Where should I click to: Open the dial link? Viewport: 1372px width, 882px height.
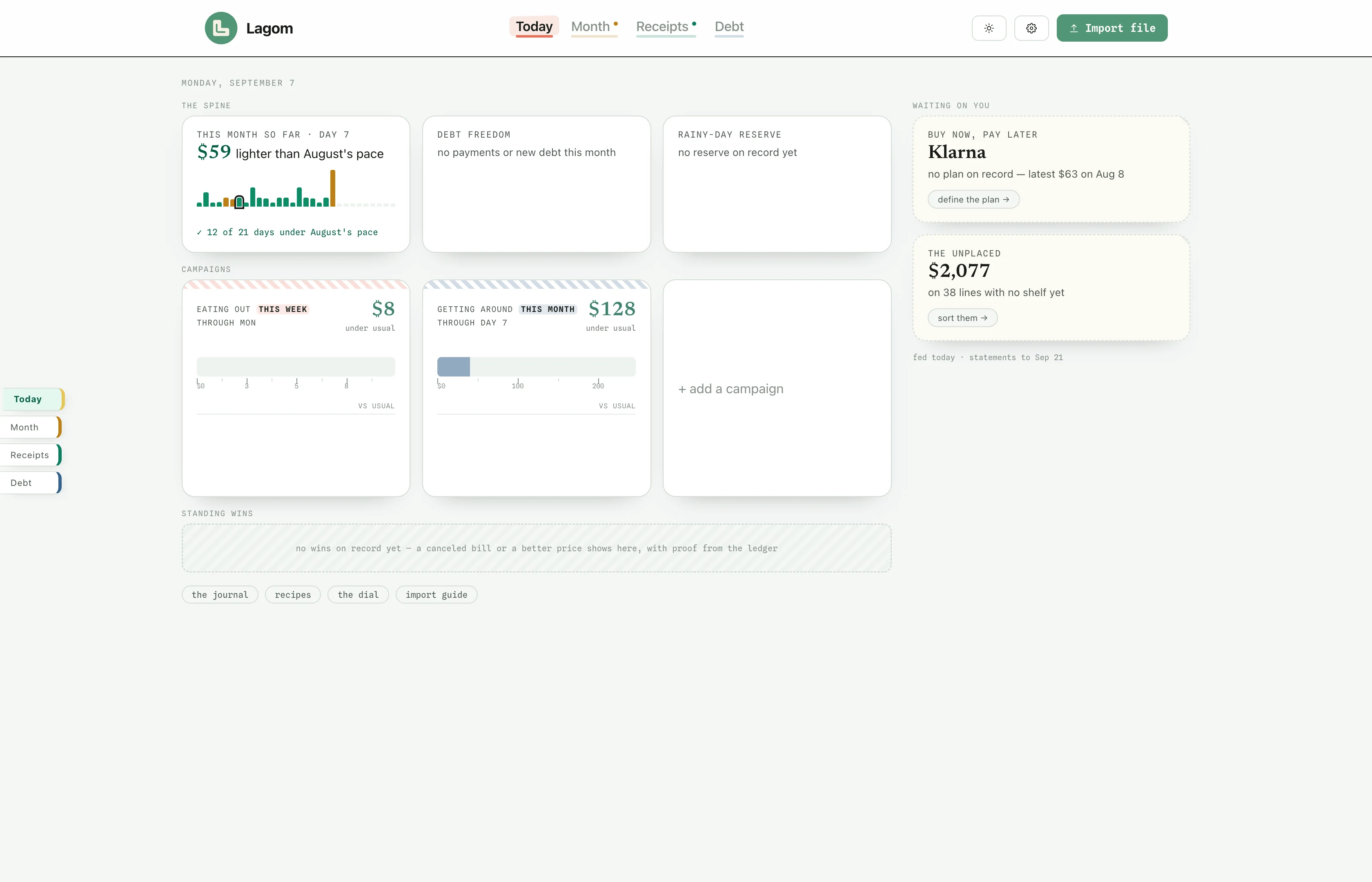click(358, 595)
